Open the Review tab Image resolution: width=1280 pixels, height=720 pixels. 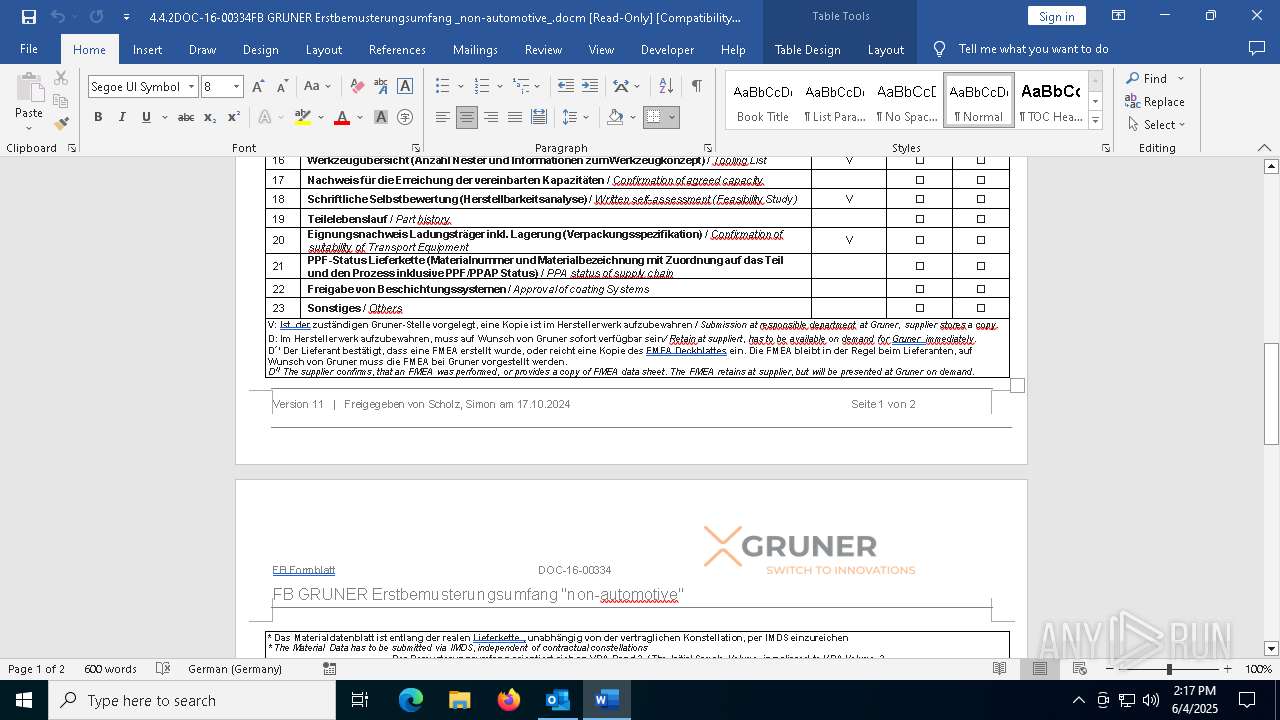point(543,49)
